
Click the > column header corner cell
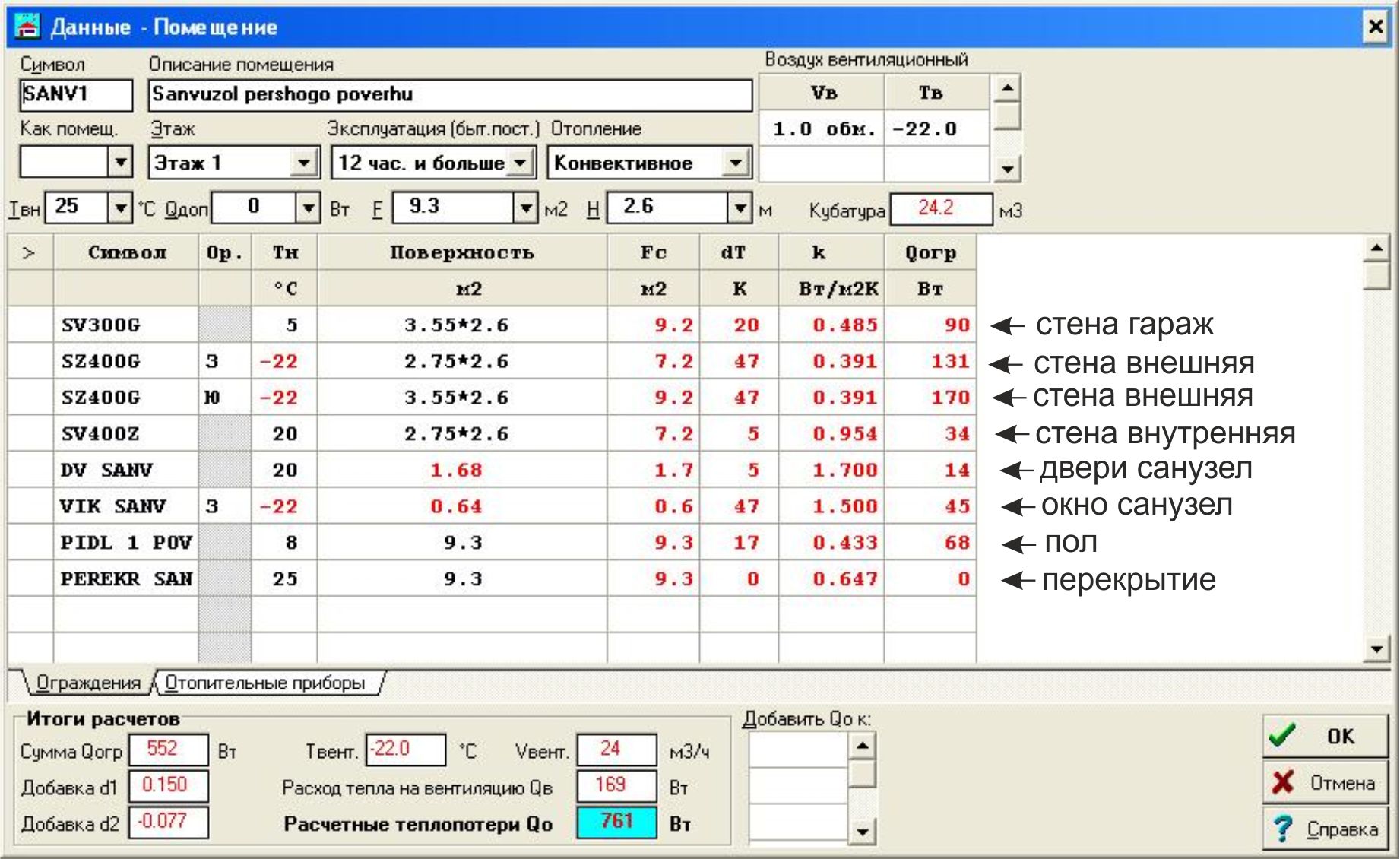coord(30,252)
